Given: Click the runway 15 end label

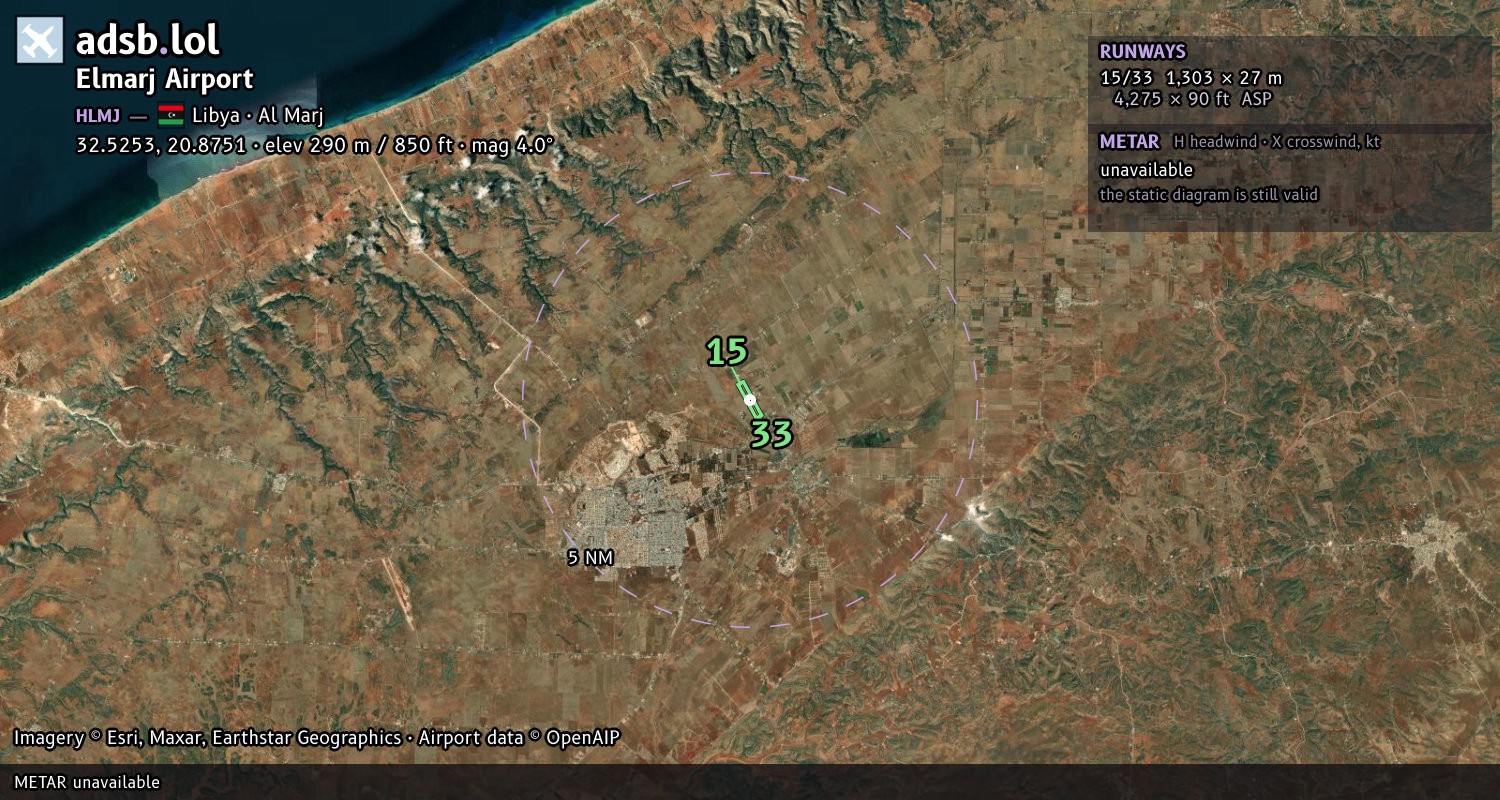Looking at the screenshot, I should tap(727, 352).
